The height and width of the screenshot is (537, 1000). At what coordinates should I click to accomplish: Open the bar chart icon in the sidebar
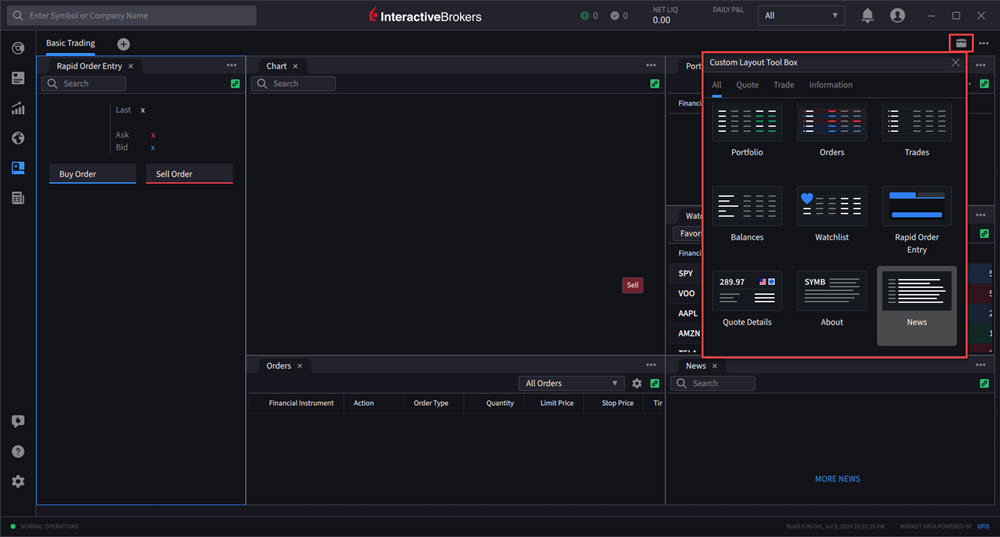click(x=18, y=108)
